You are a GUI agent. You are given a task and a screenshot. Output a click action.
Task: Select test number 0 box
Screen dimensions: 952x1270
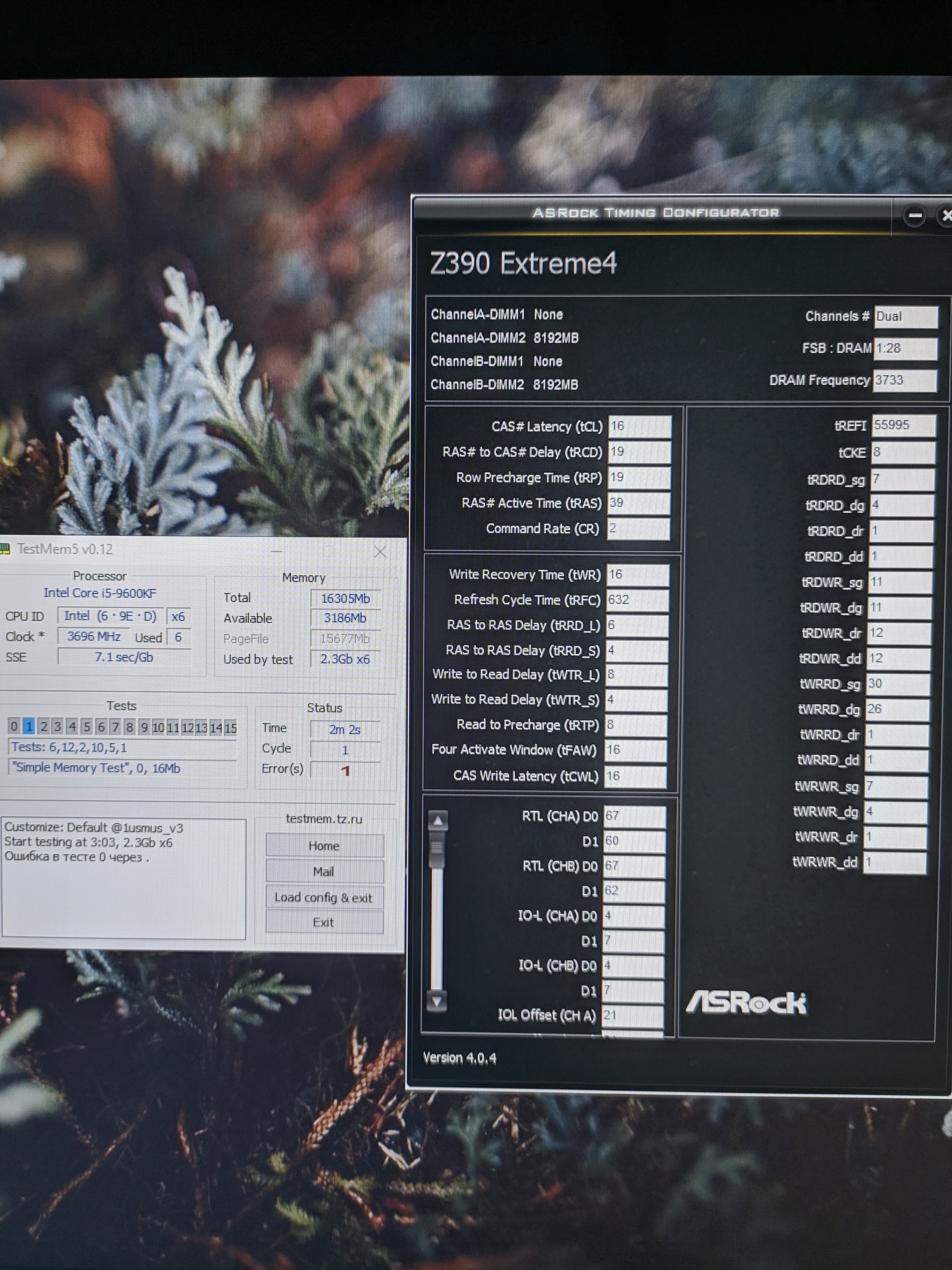tap(14, 726)
